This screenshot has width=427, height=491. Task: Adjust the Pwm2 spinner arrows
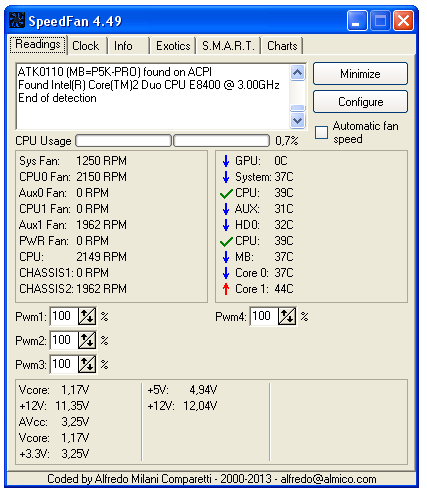(87, 340)
